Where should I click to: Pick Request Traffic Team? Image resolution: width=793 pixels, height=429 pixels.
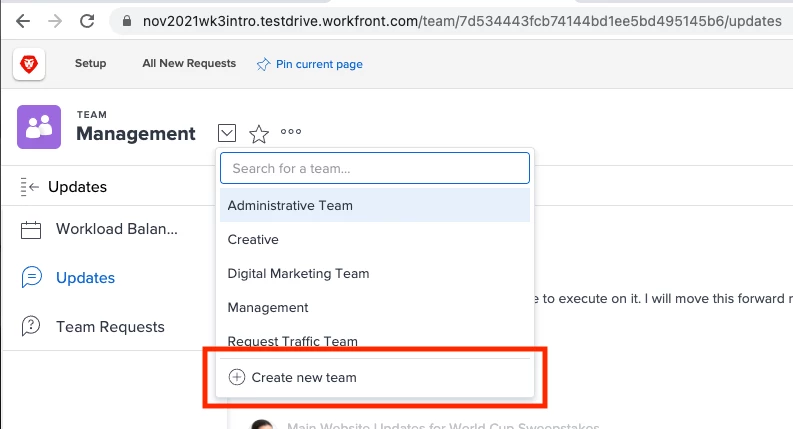(x=375, y=340)
